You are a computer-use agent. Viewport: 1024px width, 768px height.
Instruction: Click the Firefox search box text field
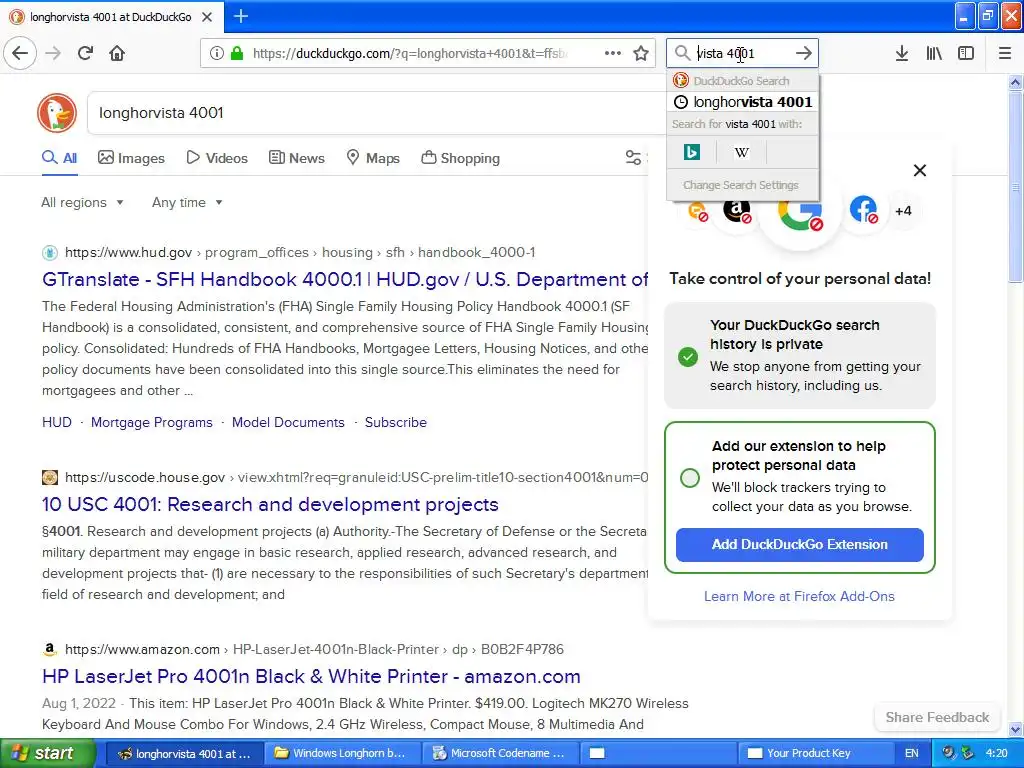click(x=743, y=54)
